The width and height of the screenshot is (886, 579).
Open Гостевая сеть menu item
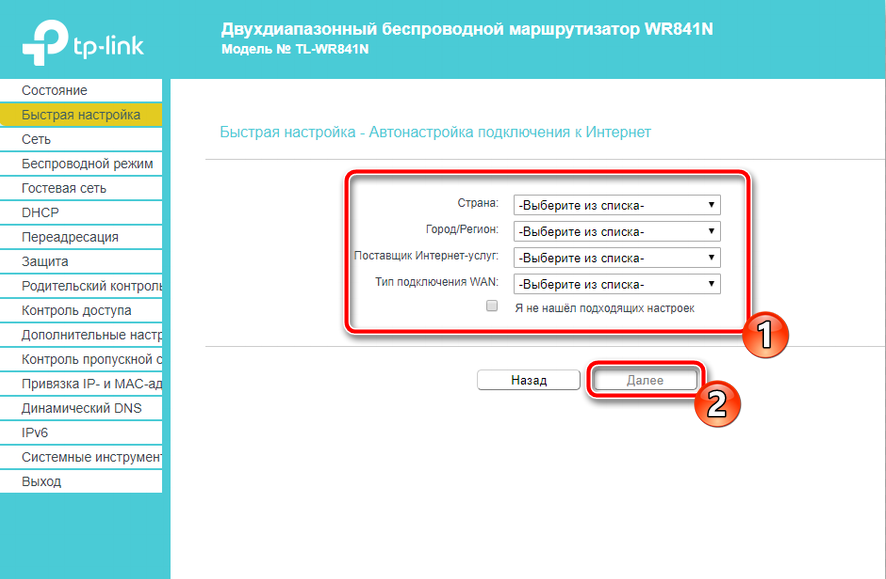64,188
